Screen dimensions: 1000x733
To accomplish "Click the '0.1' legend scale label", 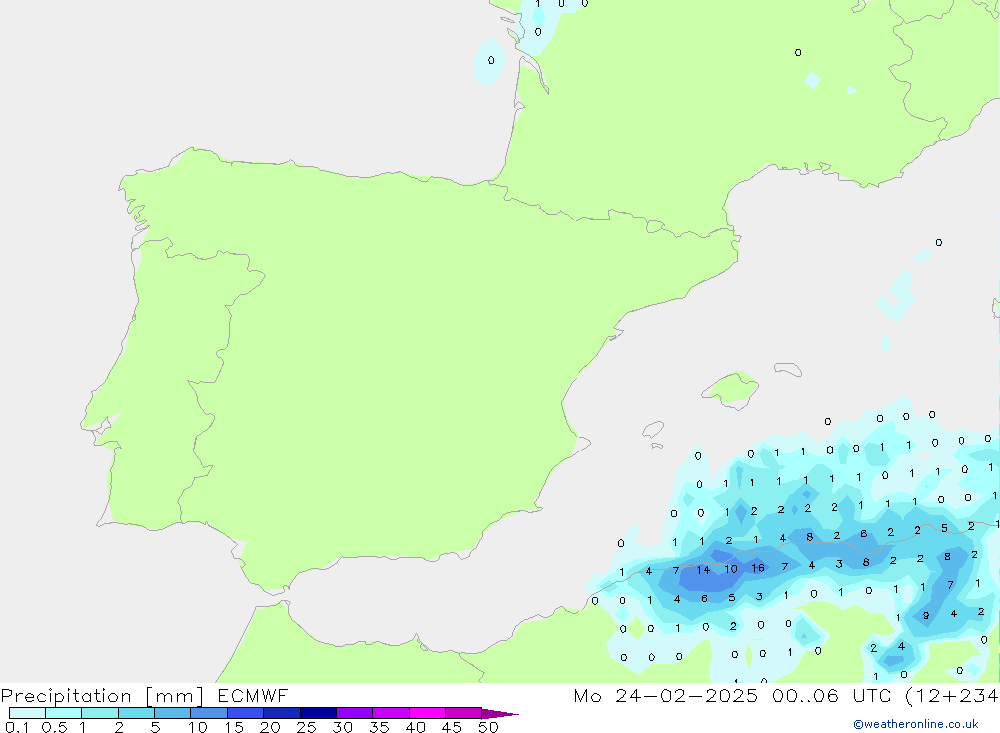I will point(17,727).
